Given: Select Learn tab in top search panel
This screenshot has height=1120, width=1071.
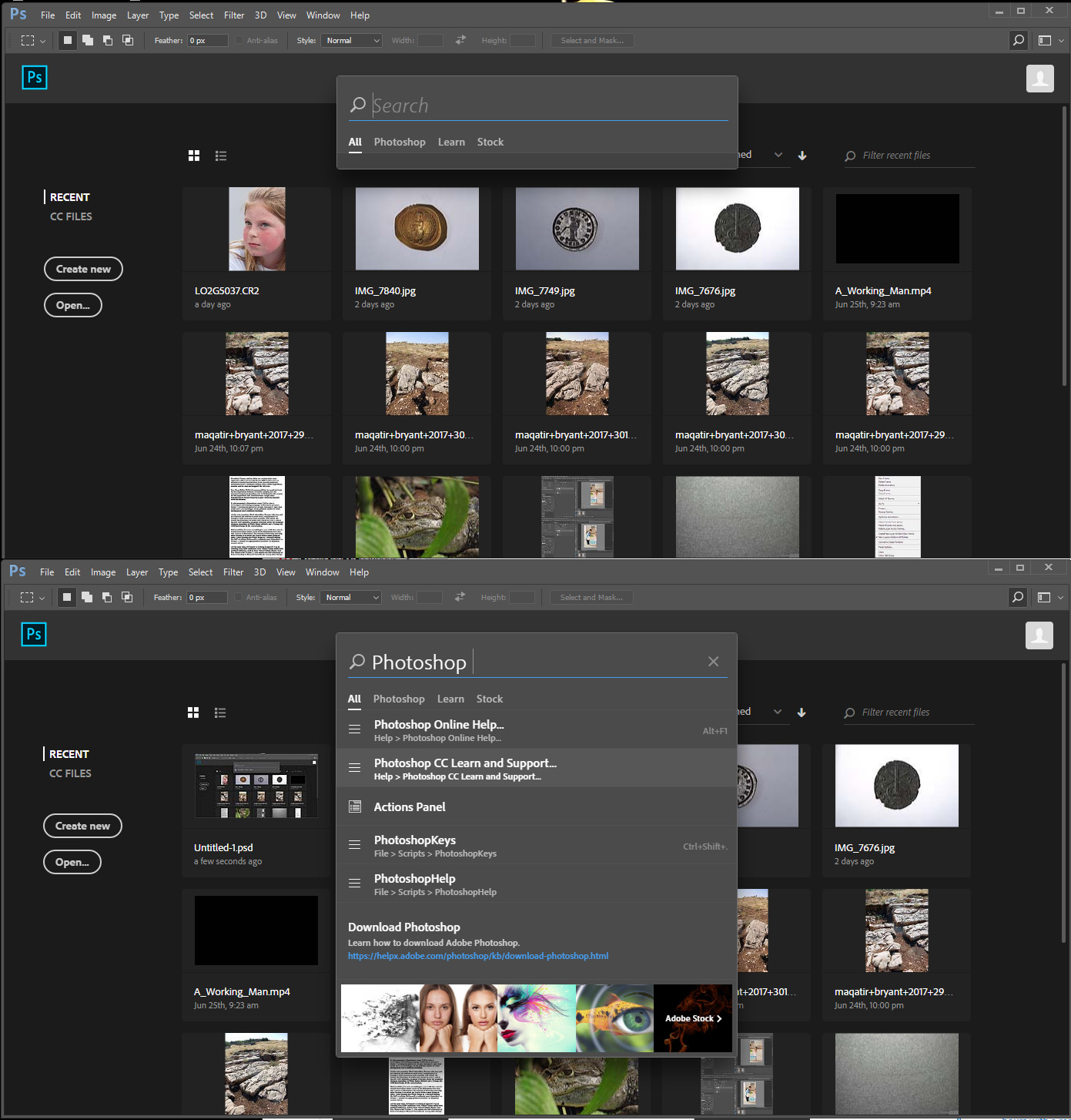Looking at the screenshot, I should click(451, 142).
